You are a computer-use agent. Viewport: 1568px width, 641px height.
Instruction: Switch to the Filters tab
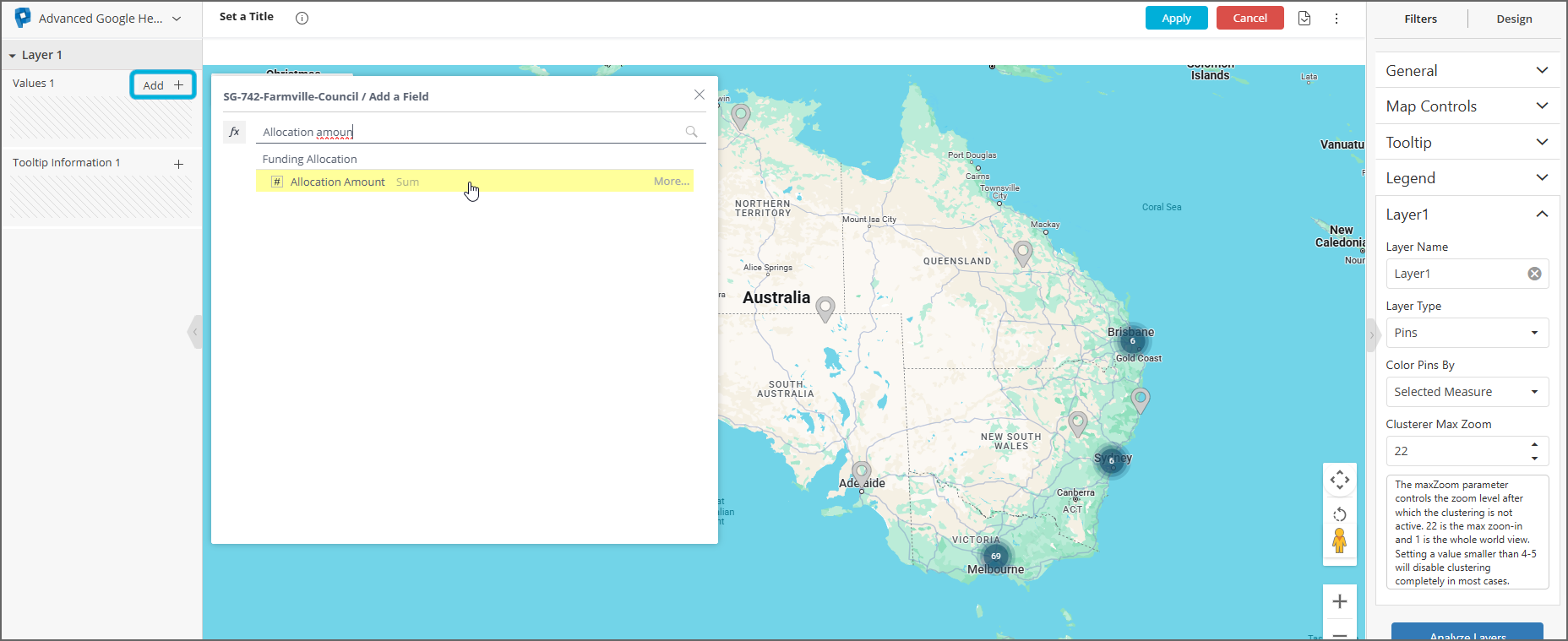1420,19
